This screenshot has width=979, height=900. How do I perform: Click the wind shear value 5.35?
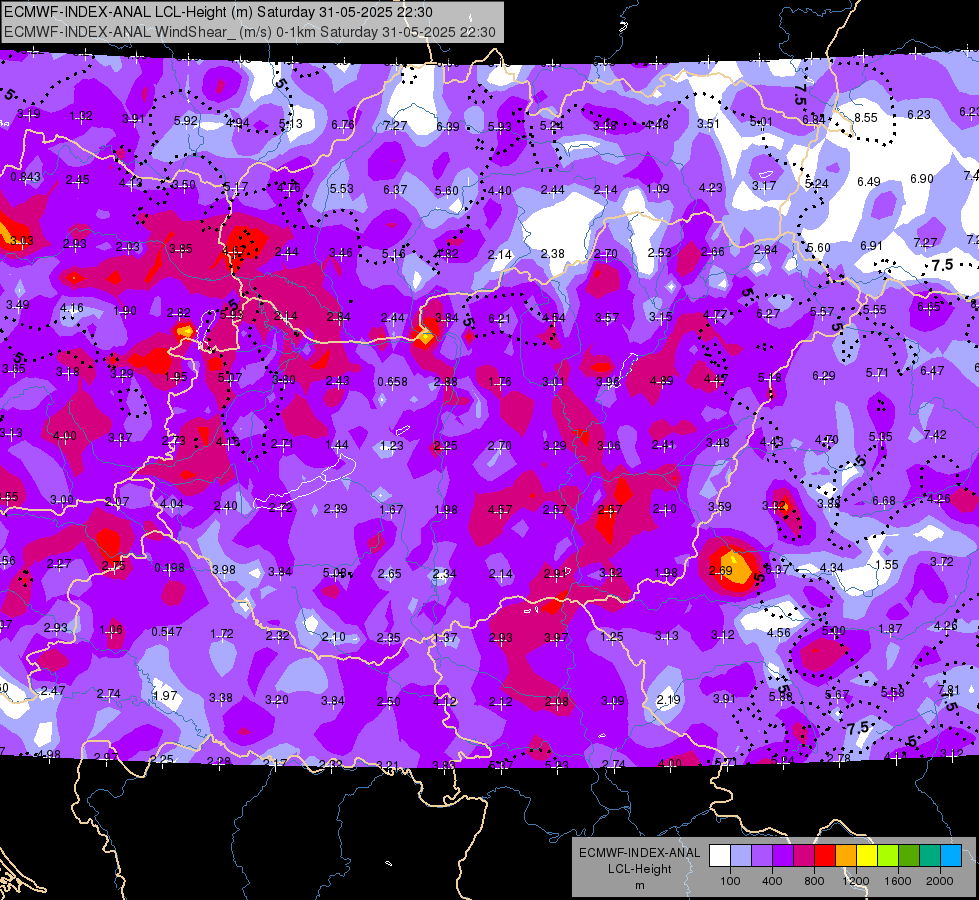click(x=880, y=437)
